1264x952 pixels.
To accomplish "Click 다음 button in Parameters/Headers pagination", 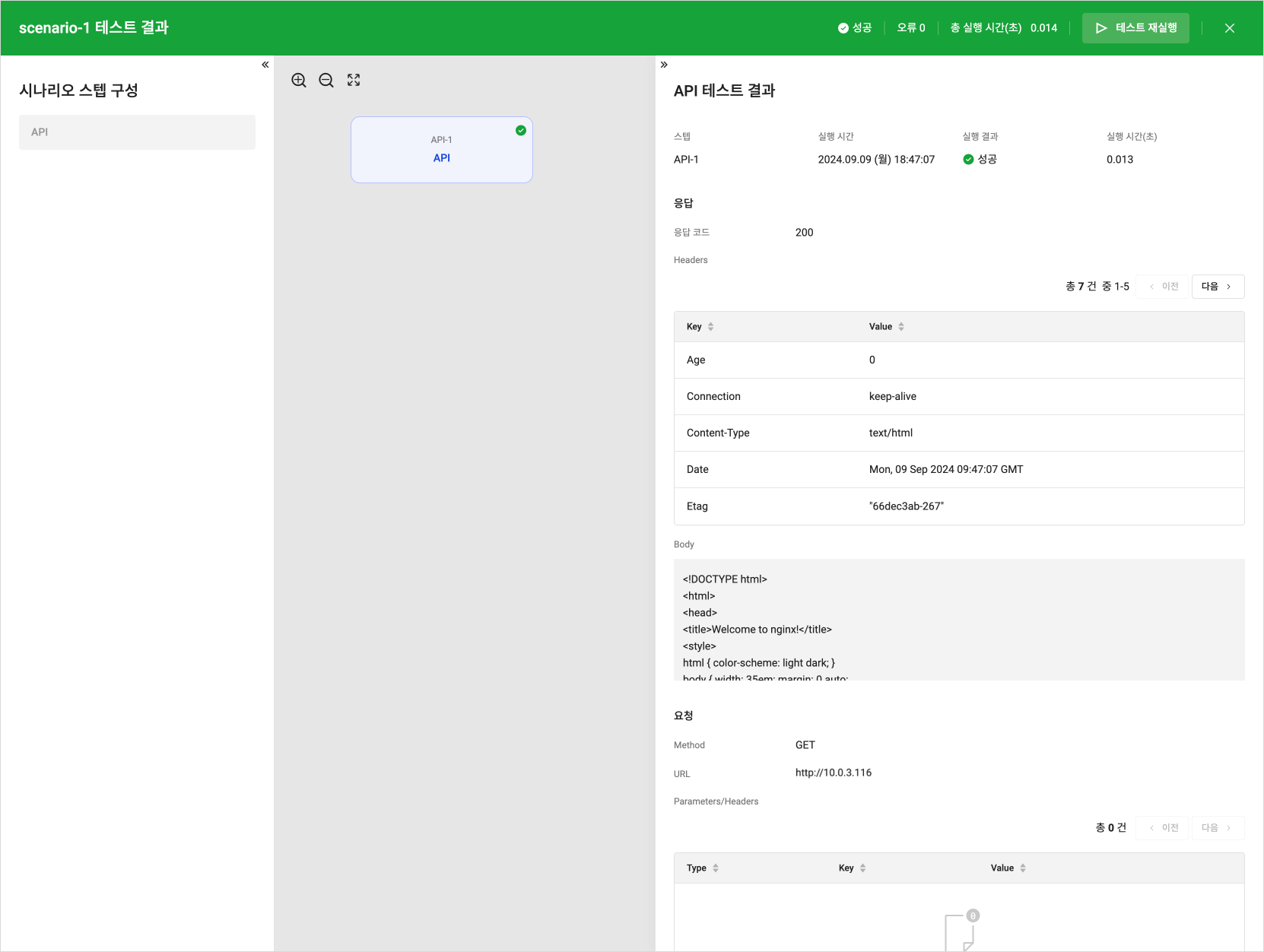I will click(1218, 828).
